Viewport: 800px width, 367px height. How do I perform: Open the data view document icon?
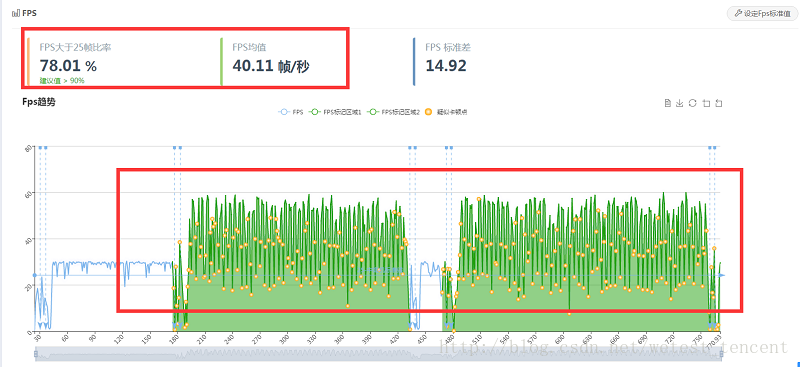pos(667,104)
